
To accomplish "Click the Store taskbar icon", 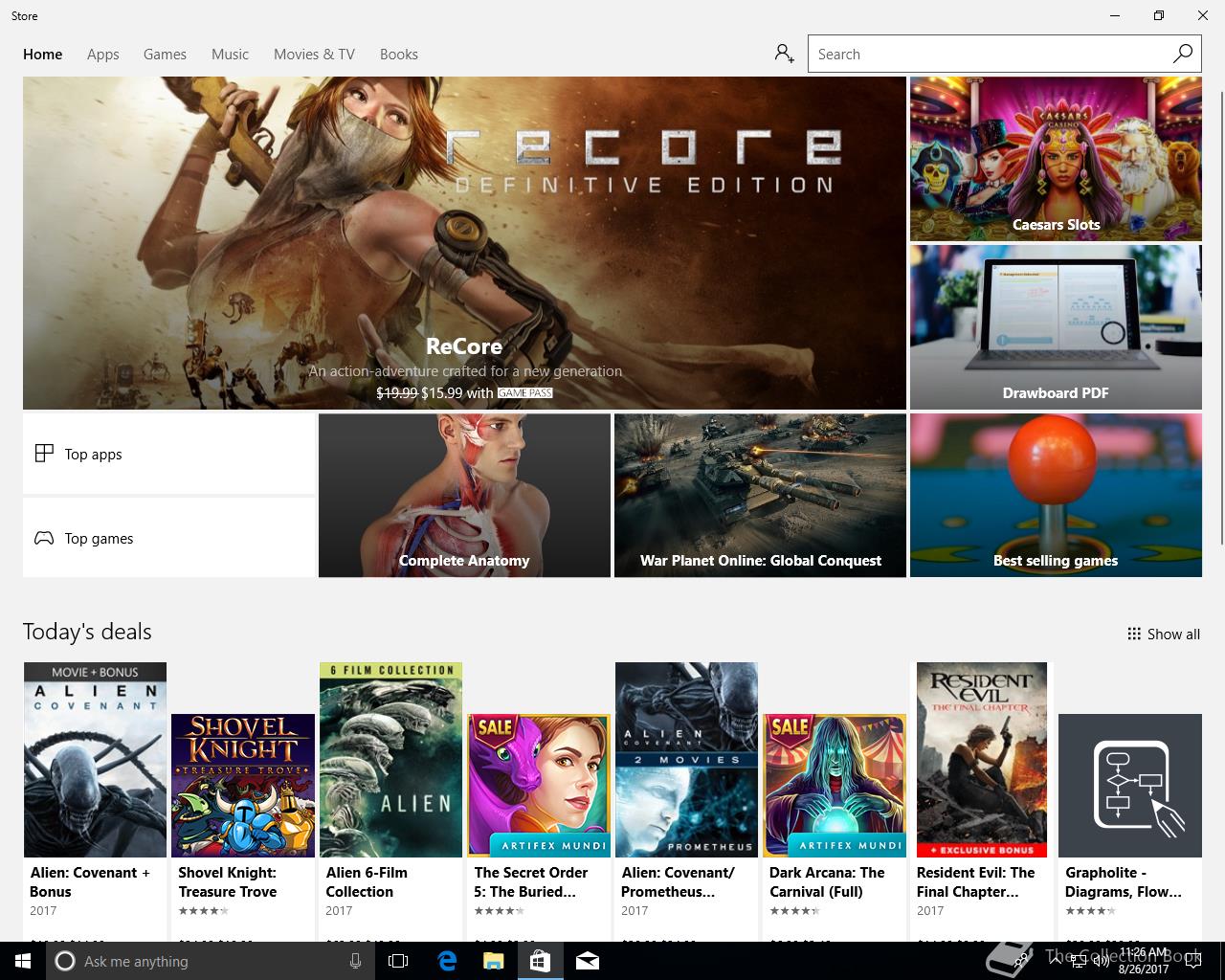I will 540,961.
